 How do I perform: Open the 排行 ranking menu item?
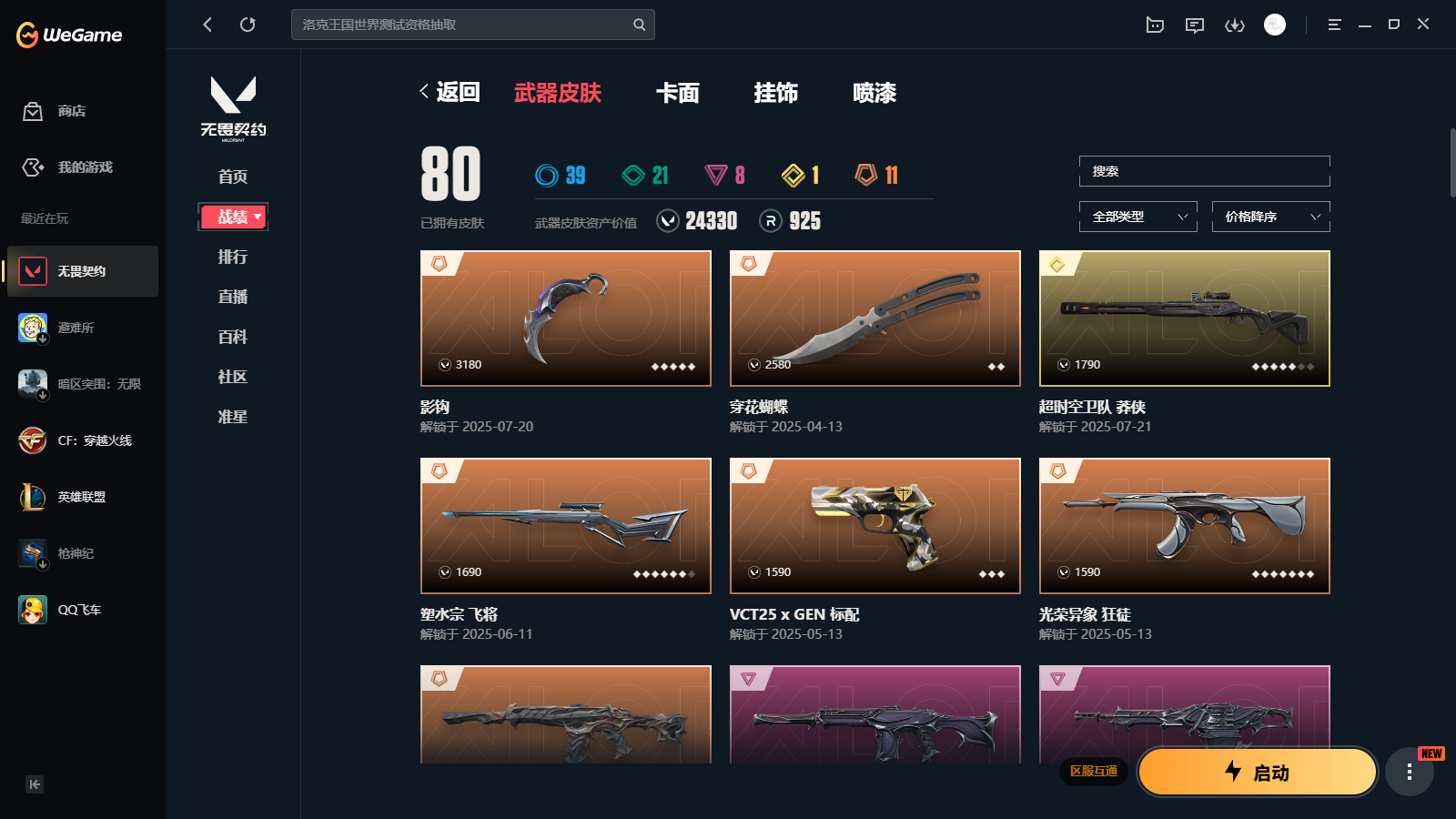(233, 257)
